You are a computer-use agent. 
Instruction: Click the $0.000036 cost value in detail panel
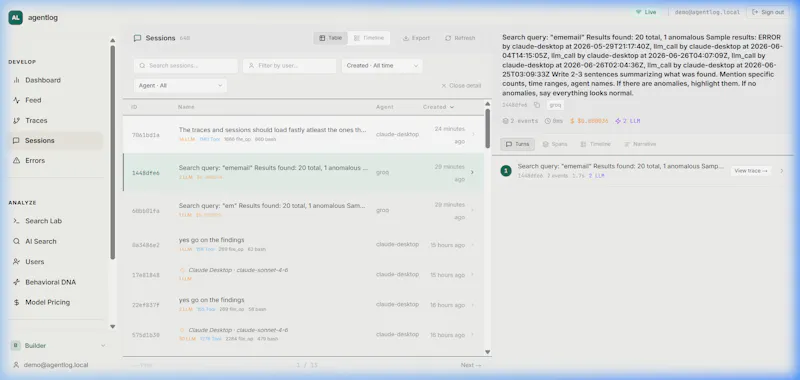(x=589, y=121)
